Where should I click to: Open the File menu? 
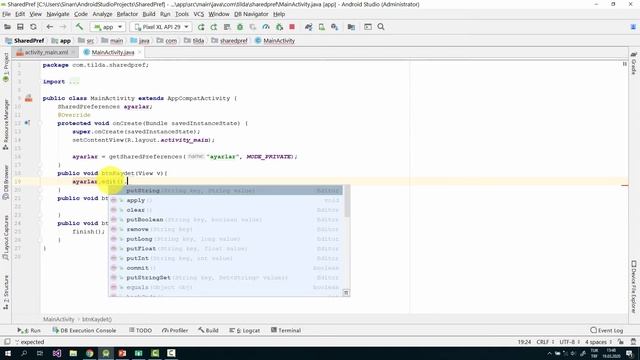pos(7,14)
